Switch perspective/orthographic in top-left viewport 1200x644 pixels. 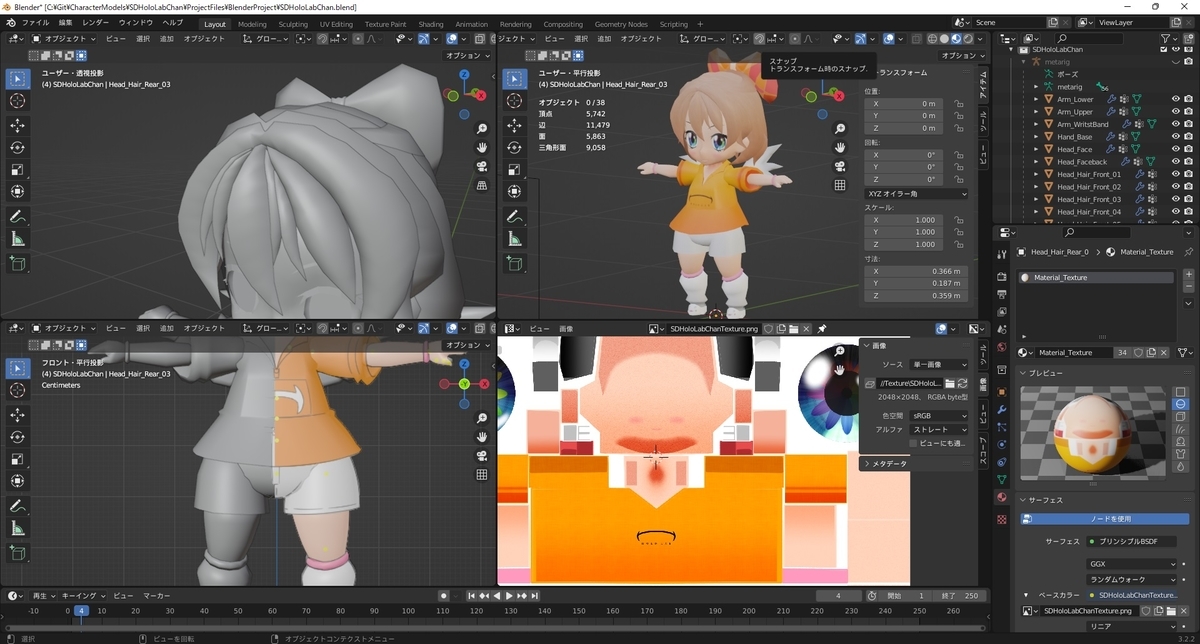(x=482, y=185)
